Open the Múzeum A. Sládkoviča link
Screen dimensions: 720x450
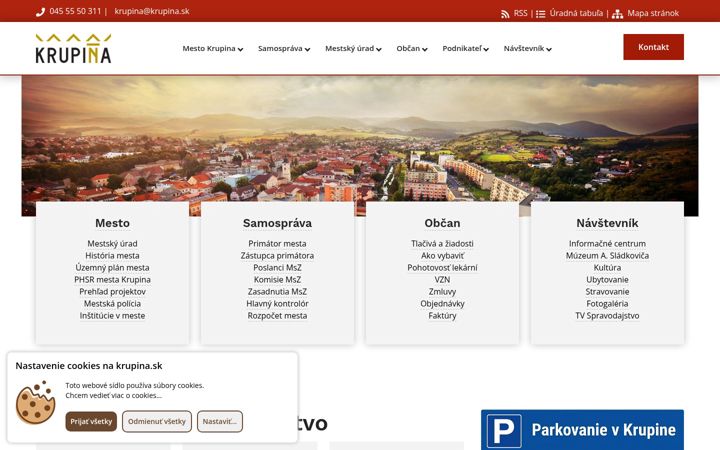point(607,256)
